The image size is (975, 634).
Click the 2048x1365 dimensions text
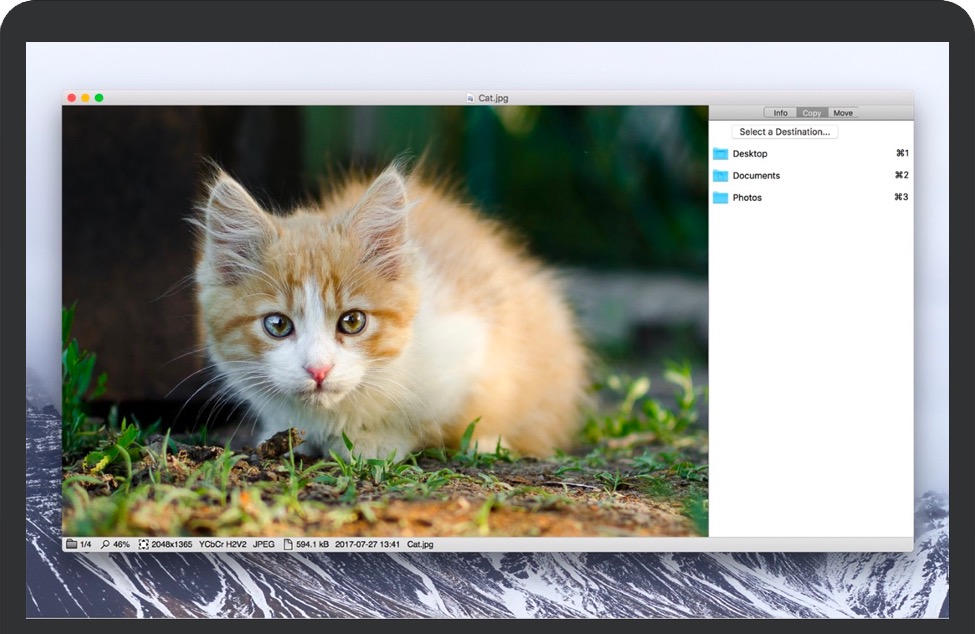tap(171, 544)
